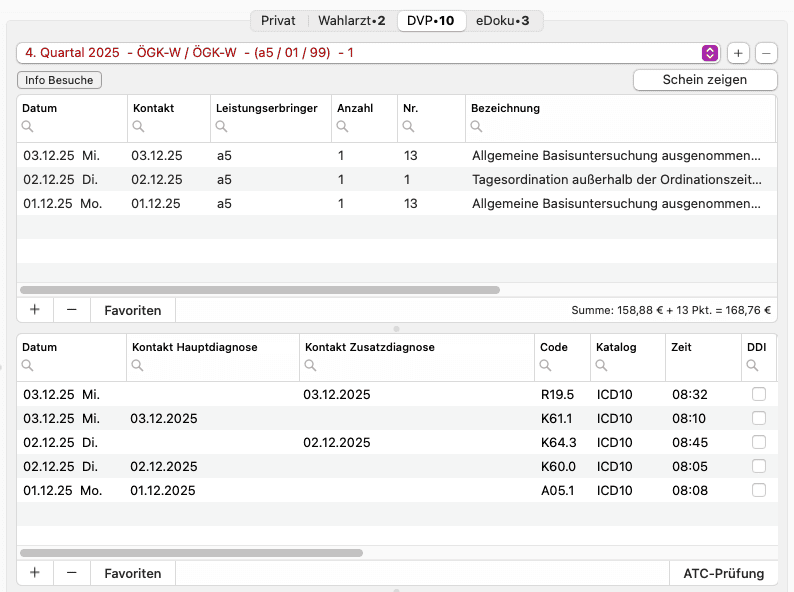Select the 01.12.25 Allgemeine Basisuntersuchung row
The image size is (794, 592).
[397, 203]
